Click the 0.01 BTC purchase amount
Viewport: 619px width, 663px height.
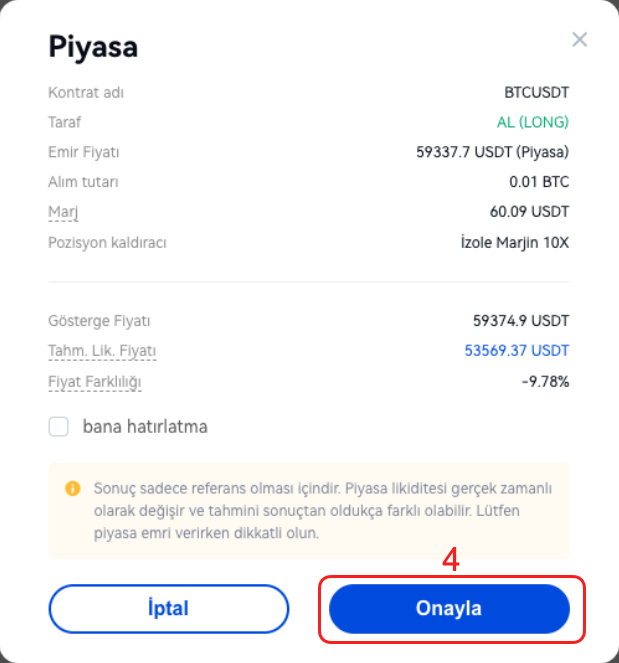pyautogui.click(x=539, y=182)
